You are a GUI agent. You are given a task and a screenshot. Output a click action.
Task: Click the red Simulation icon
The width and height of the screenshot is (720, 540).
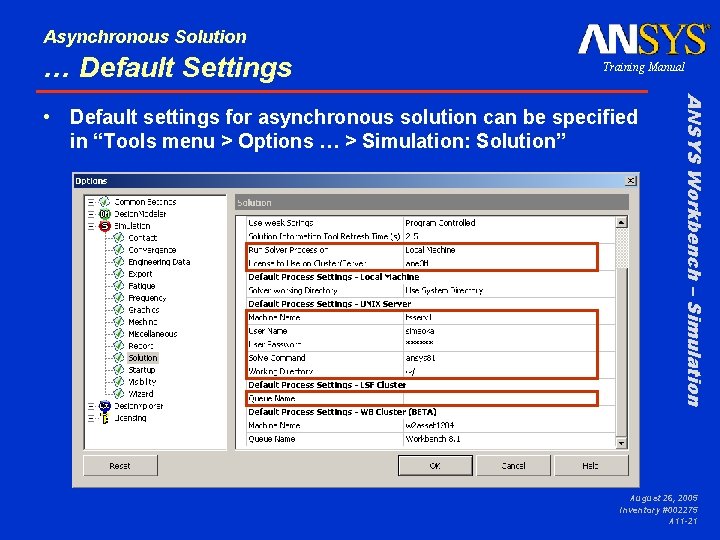pyautogui.click(x=105, y=226)
